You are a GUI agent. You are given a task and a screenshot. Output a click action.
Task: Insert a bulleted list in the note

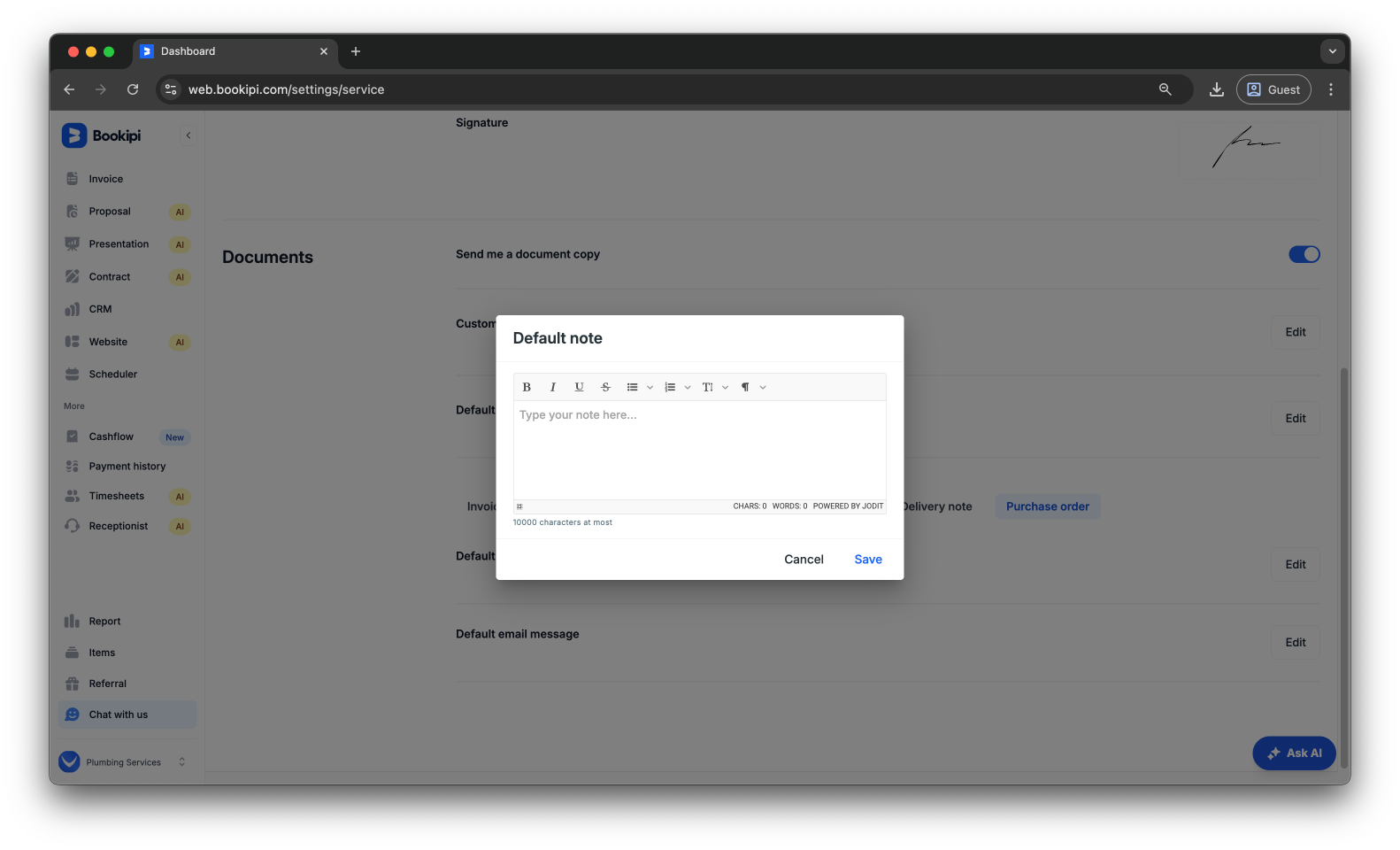point(632,387)
